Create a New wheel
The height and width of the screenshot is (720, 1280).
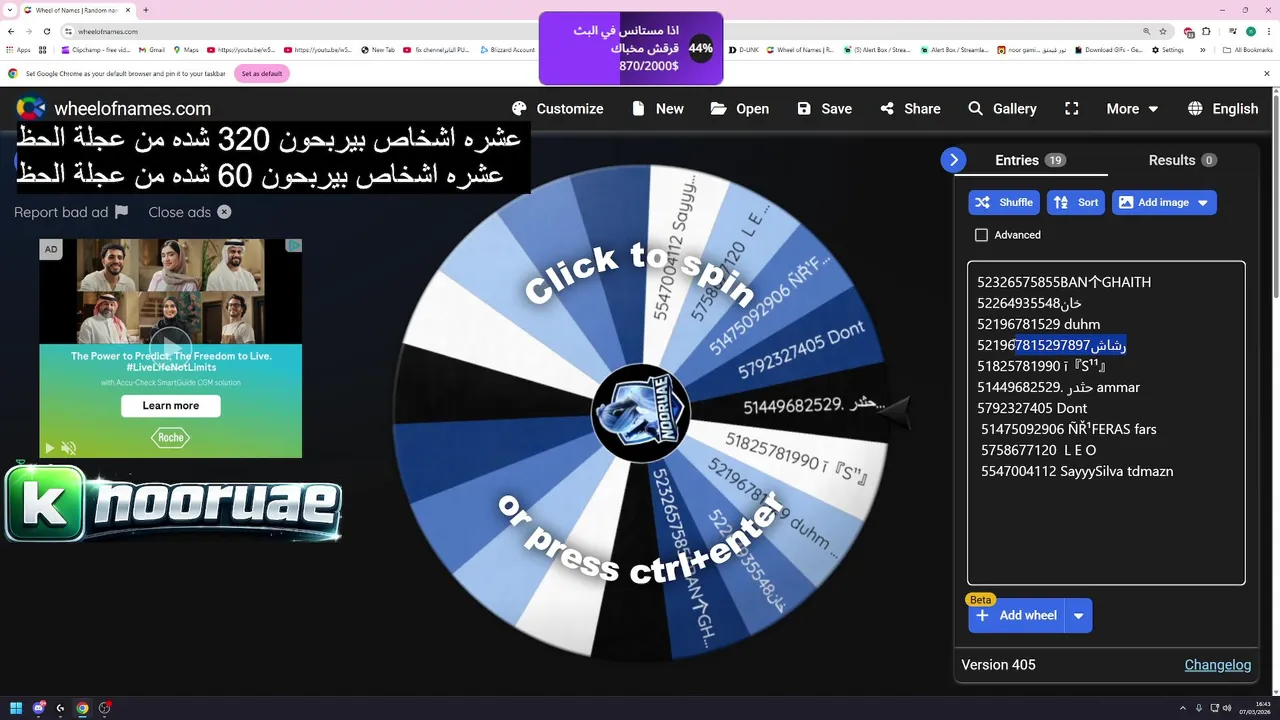tap(657, 109)
